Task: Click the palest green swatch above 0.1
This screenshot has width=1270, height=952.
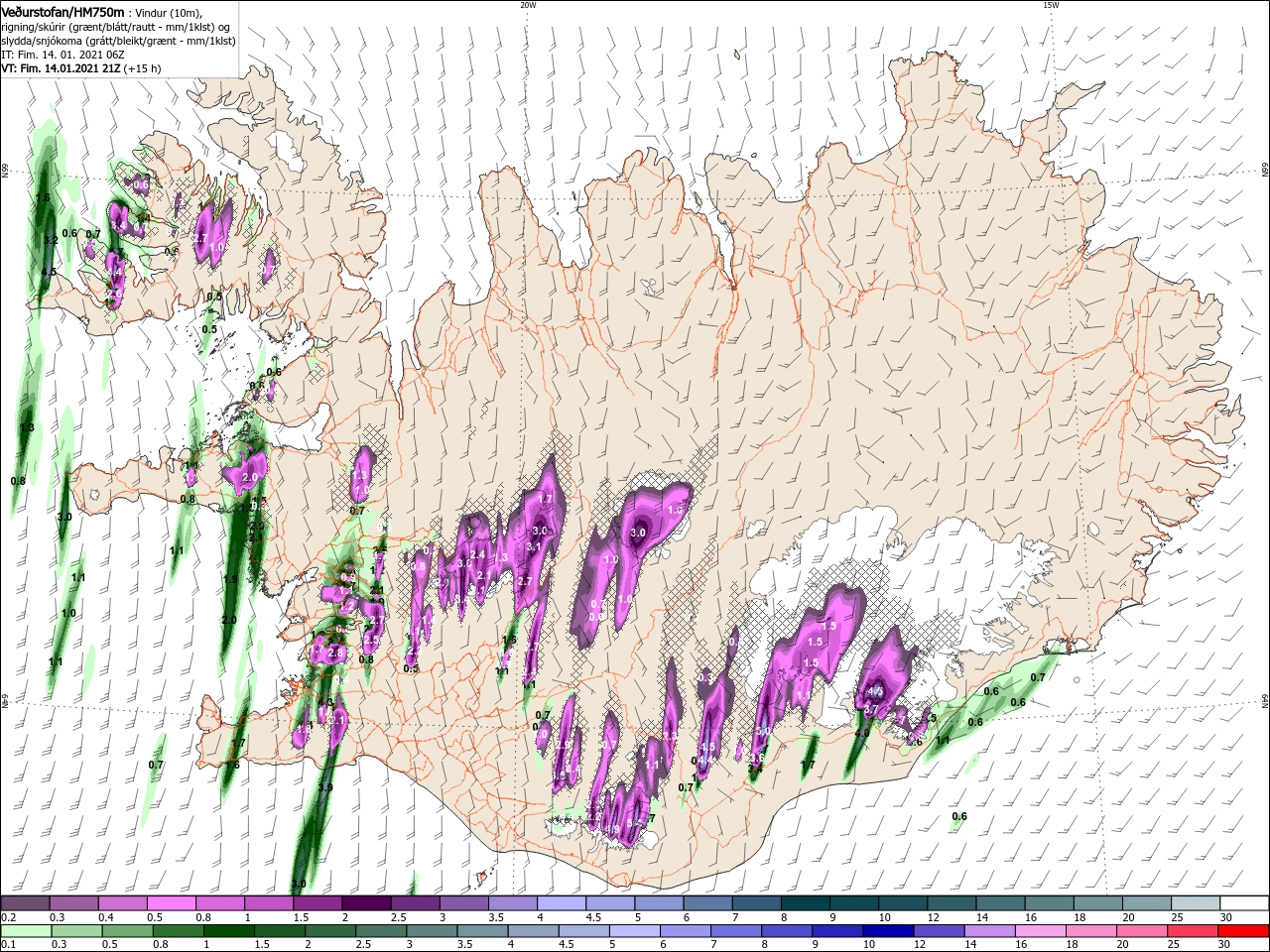Action: click(x=26, y=931)
